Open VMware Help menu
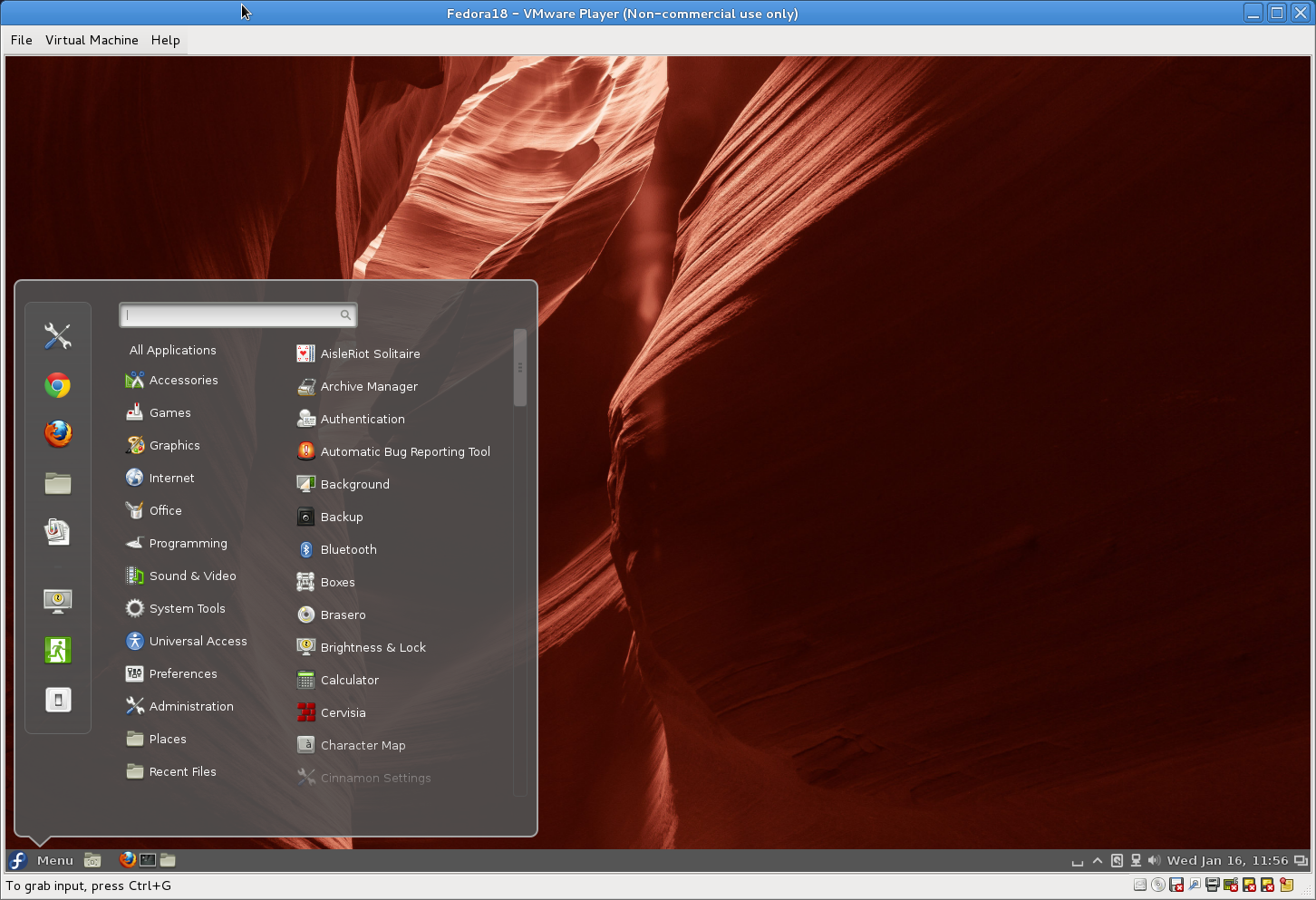1316x900 pixels. [x=166, y=40]
